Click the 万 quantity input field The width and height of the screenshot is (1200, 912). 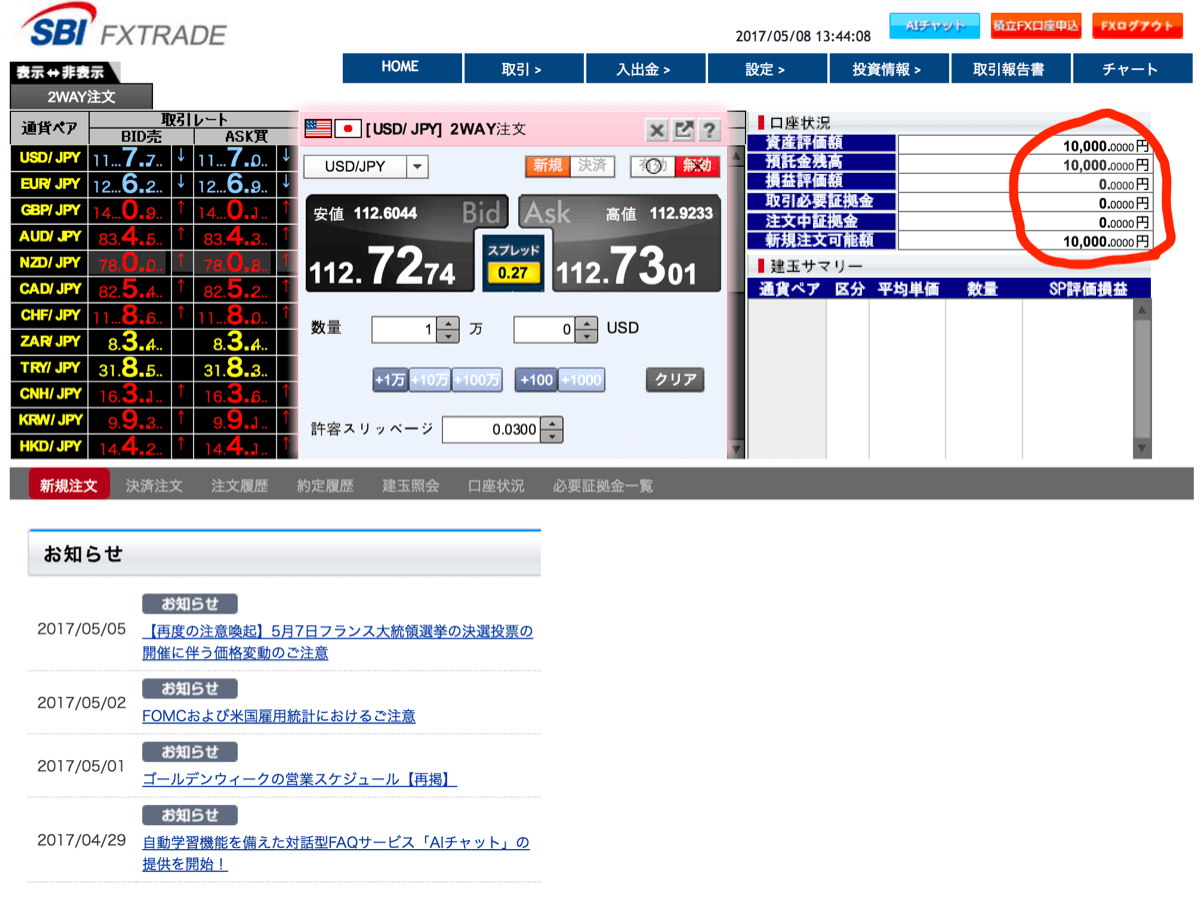click(405, 329)
